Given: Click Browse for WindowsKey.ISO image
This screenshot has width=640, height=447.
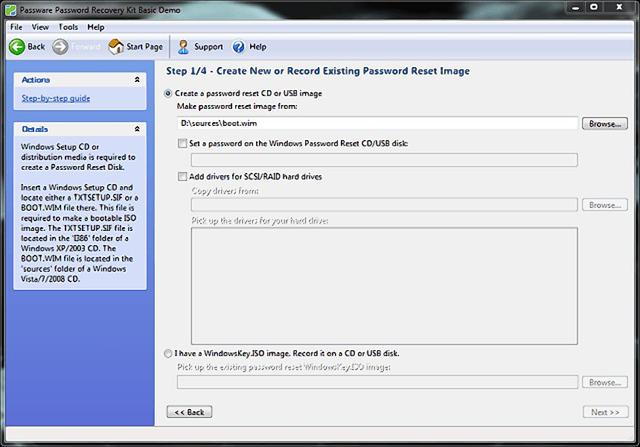Looking at the screenshot, I should [604, 383].
